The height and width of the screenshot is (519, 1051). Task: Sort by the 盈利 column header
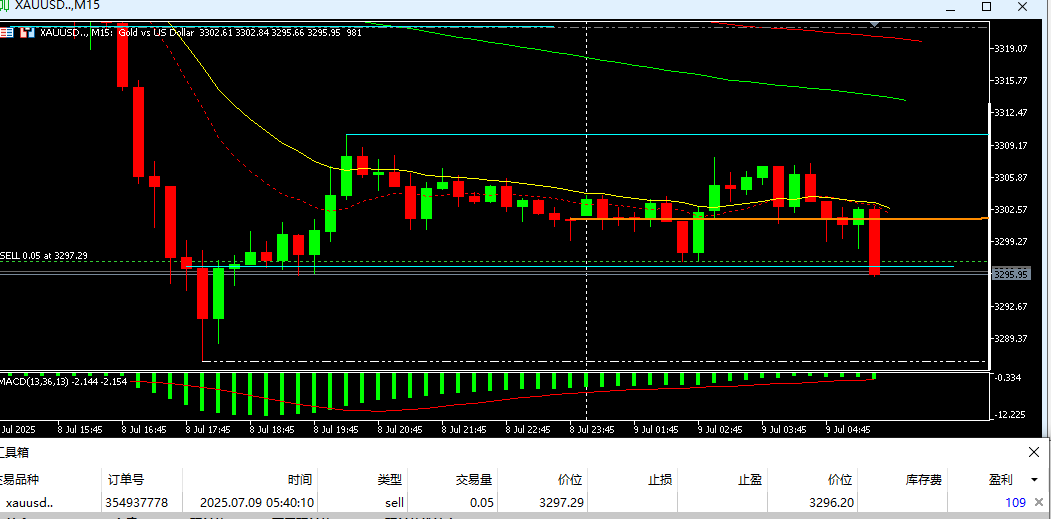tap(1001, 479)
